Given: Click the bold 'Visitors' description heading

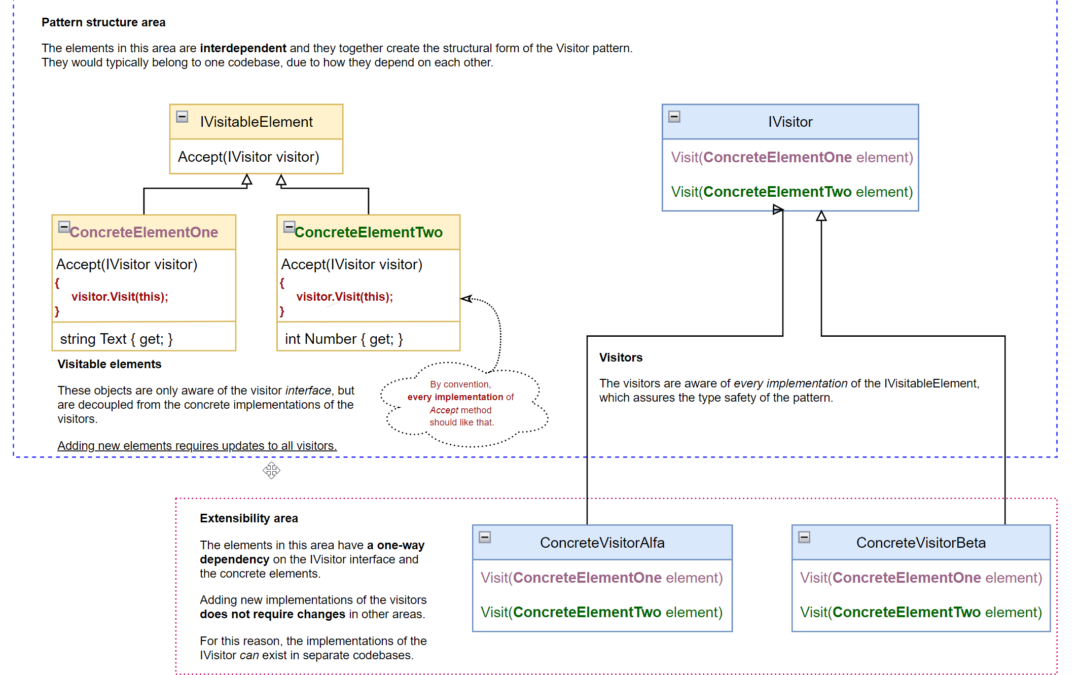Looking at the screenshot, I should click(x=621, y=357).
